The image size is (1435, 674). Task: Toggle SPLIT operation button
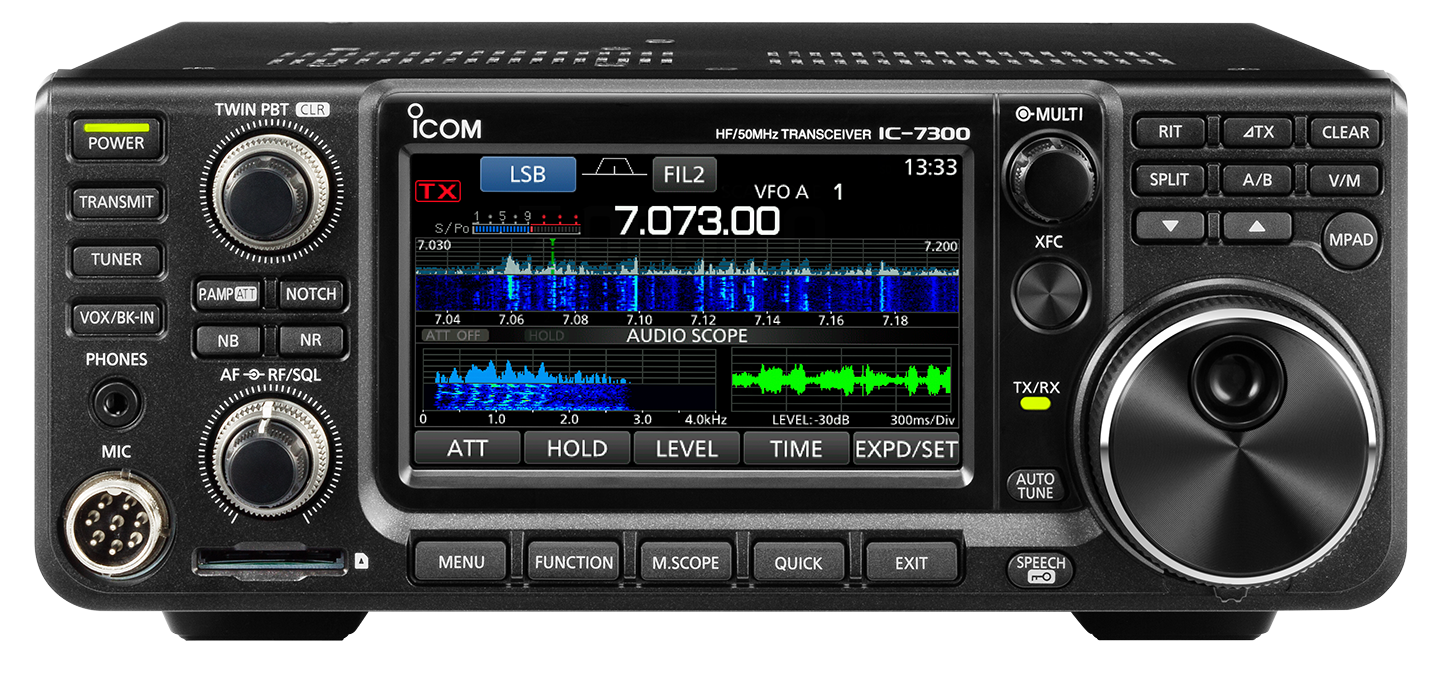tap(1169, 180)
